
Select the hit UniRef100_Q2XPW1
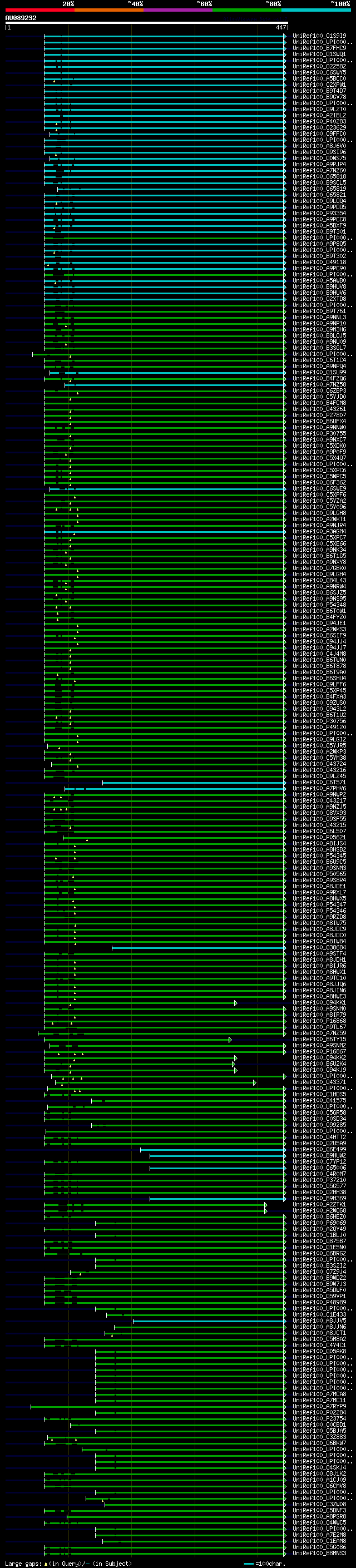[x=319, y=85]
